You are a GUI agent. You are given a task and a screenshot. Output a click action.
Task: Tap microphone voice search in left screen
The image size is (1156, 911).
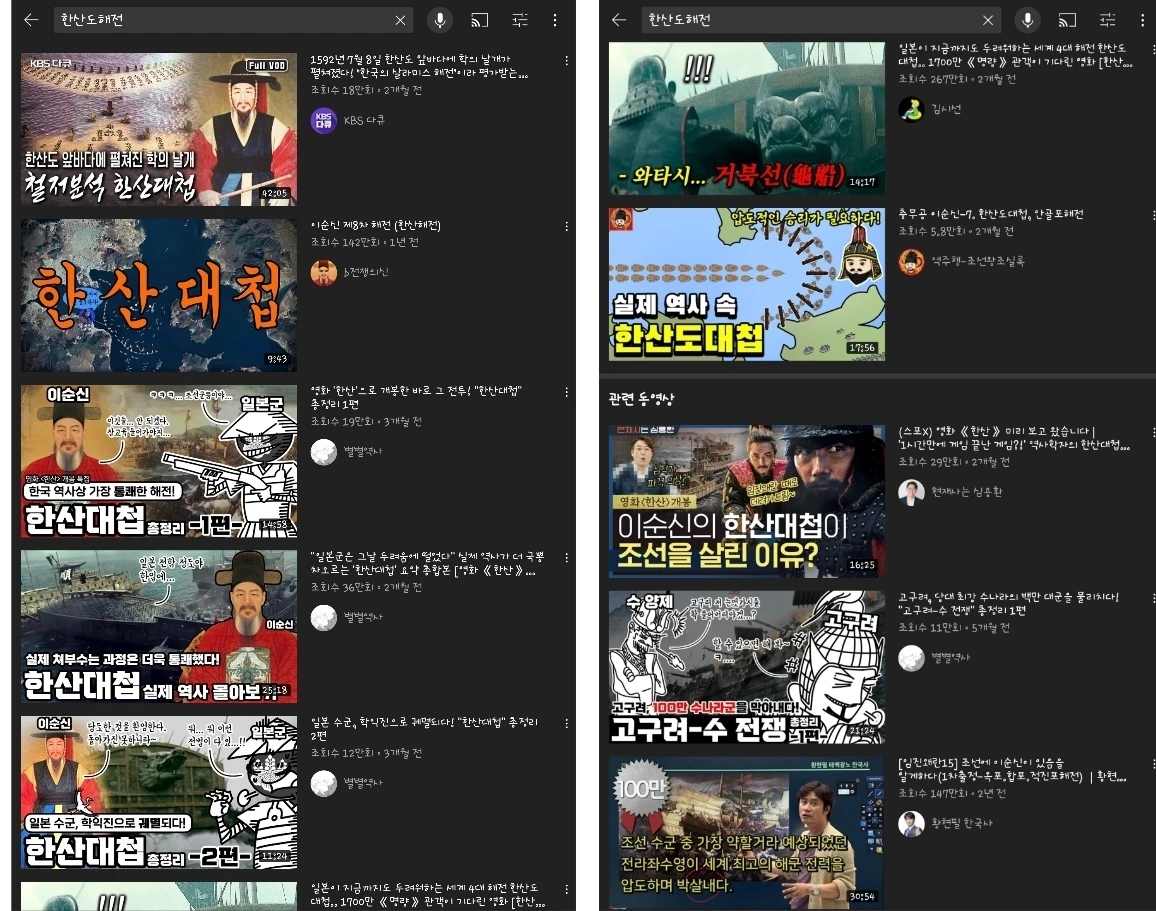coord(440,20)
